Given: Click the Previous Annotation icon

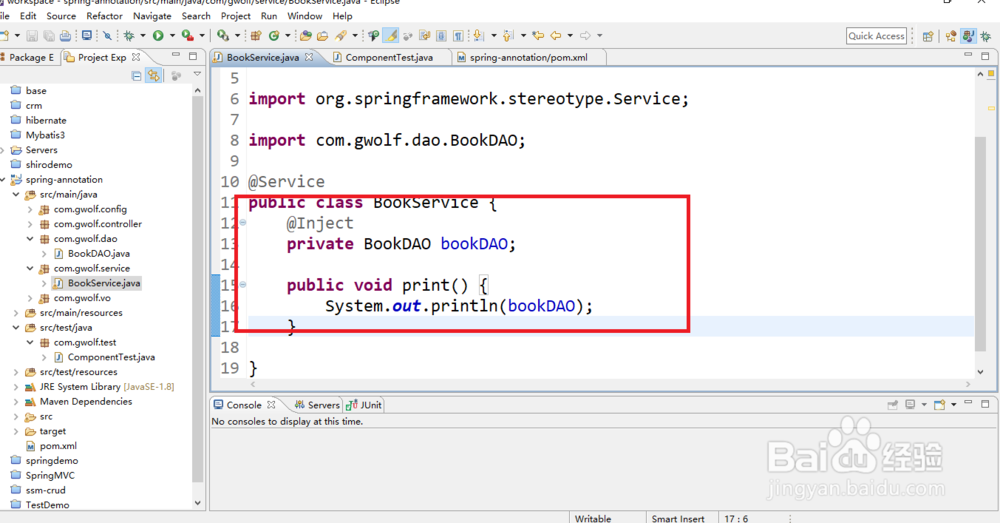Looking at the screenshot, I should tap(508, 36).
